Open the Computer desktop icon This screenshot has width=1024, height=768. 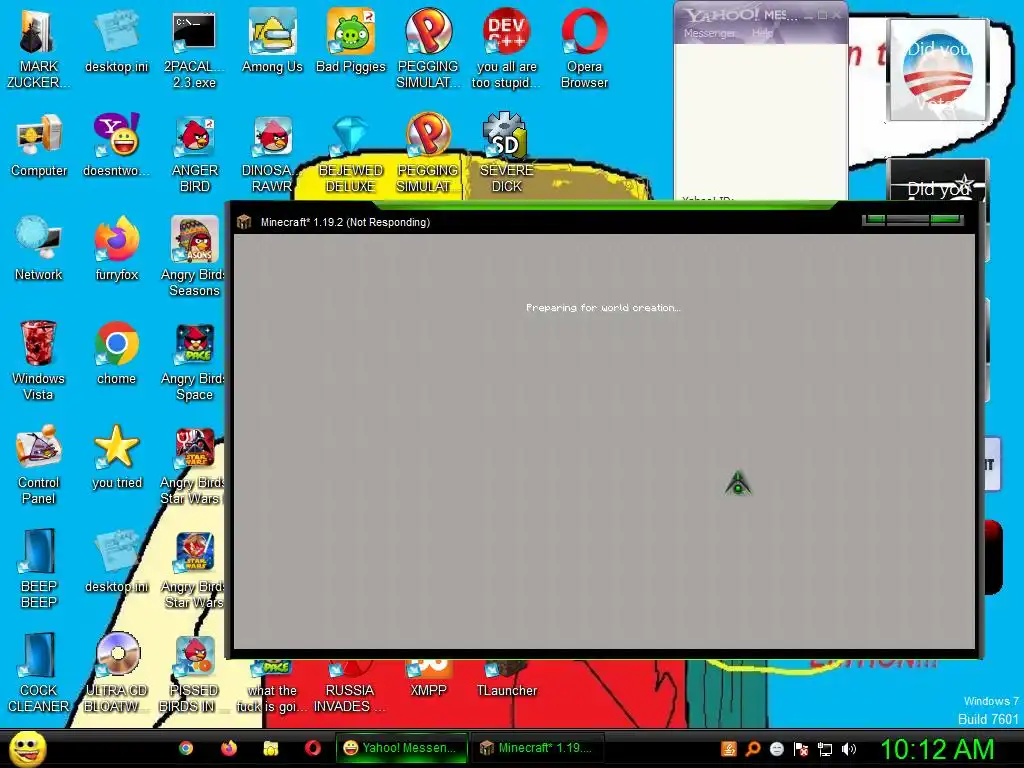39,145
